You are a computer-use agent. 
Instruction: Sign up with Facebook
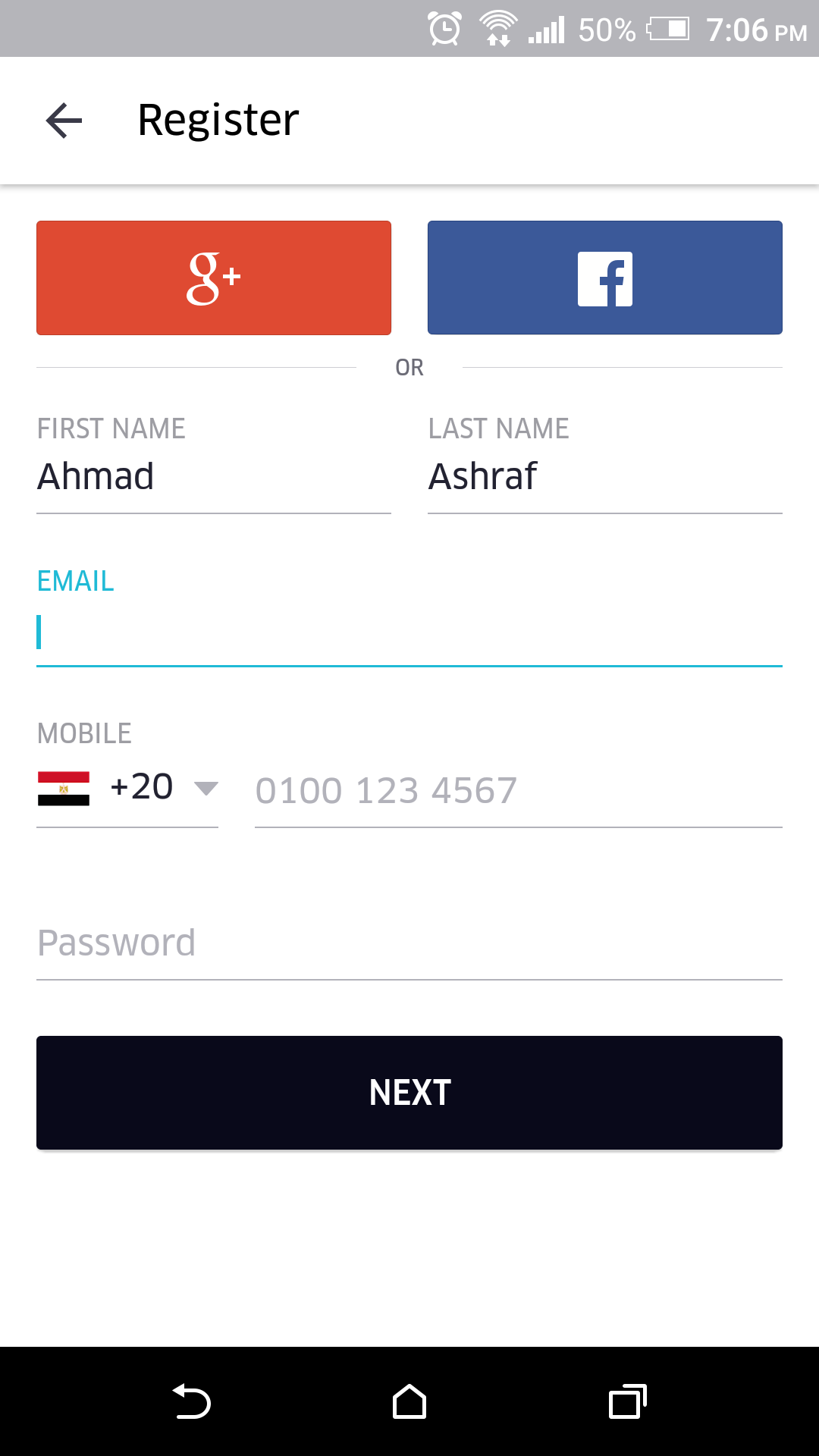click(x=605, y=278)
